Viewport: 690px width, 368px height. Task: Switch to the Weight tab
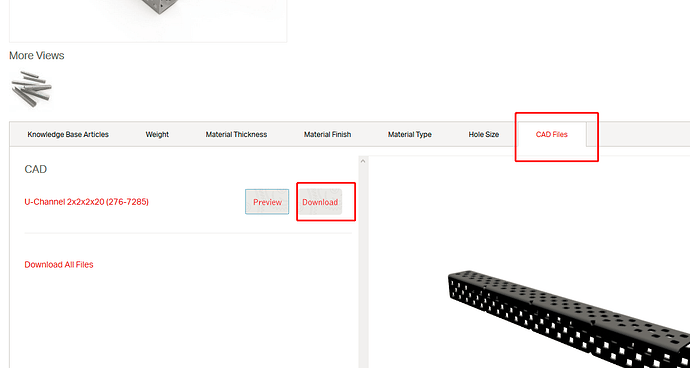pyautogui.click(x=157, y=134)
